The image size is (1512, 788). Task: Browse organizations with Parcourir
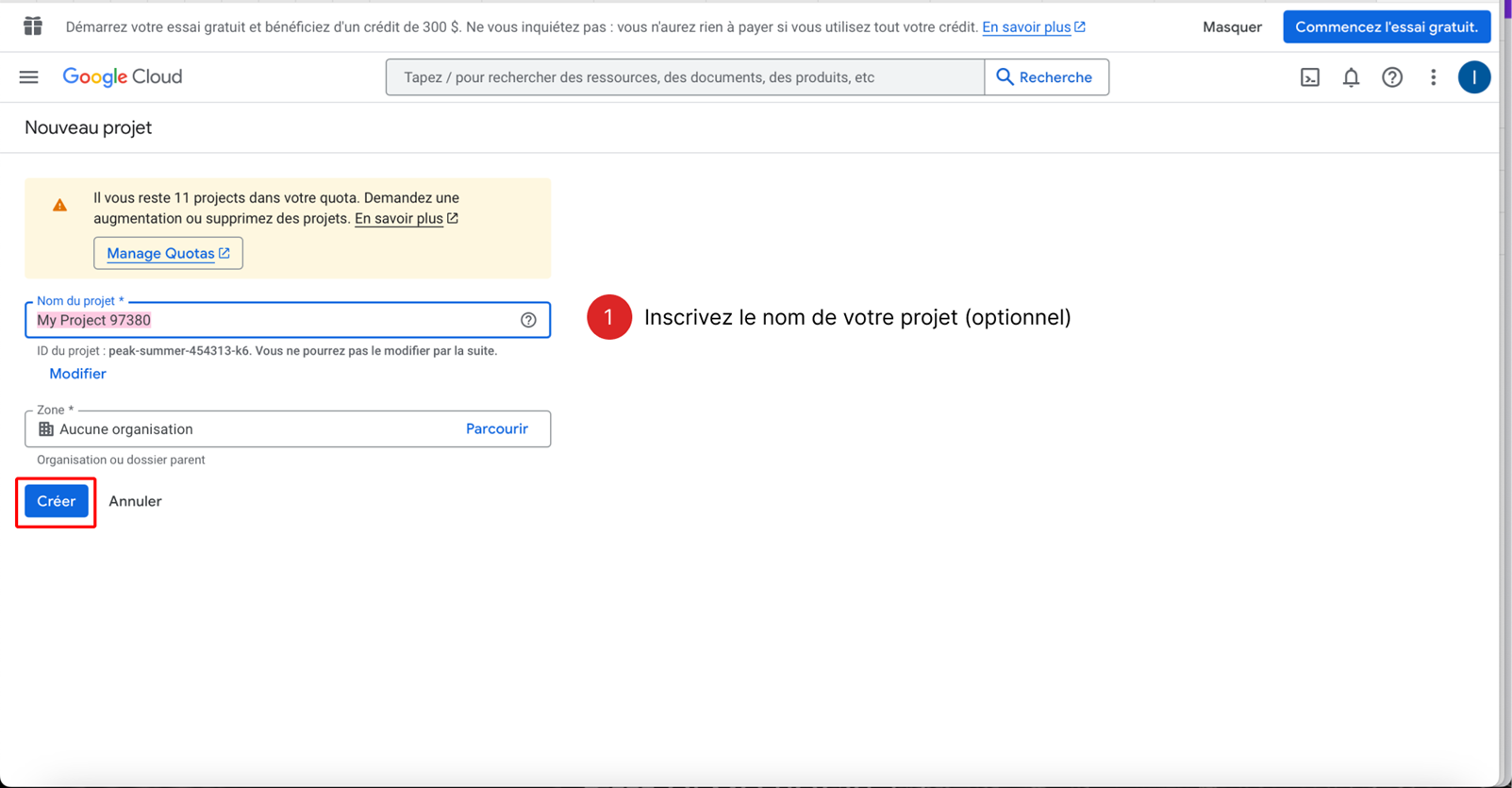point(497,428)
